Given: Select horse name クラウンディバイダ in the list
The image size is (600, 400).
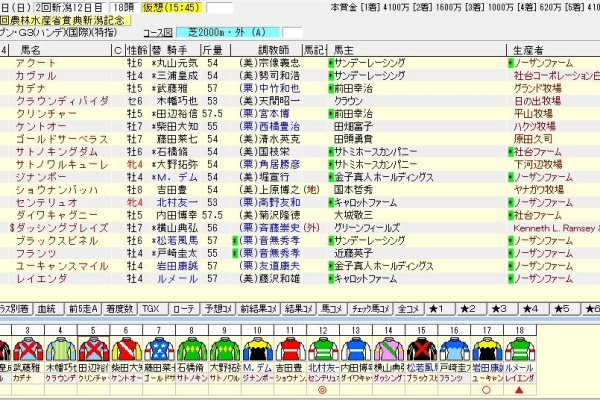Looking at the screenshot, I should click(x=63, y=101).
